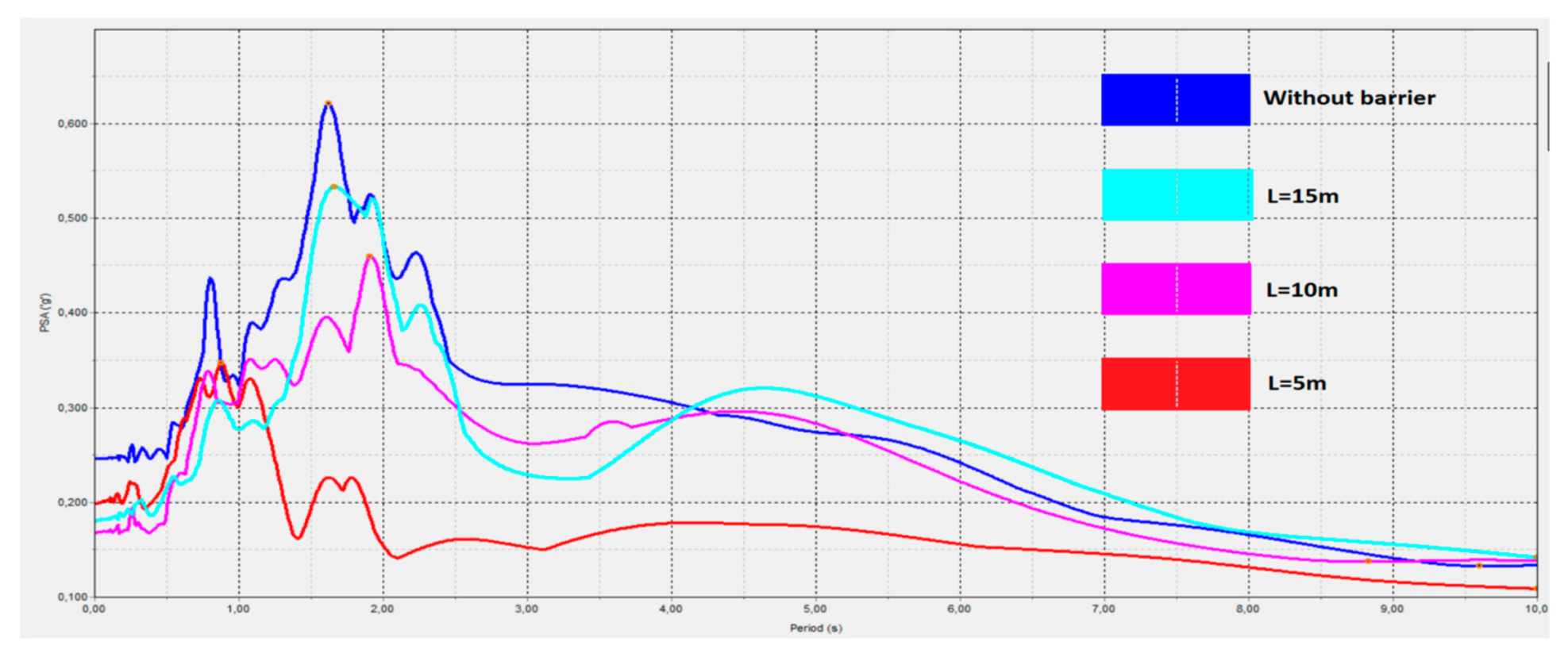
Task: Select the "PSA (g)" vertical axis title
Action: (x=45, y=313)
